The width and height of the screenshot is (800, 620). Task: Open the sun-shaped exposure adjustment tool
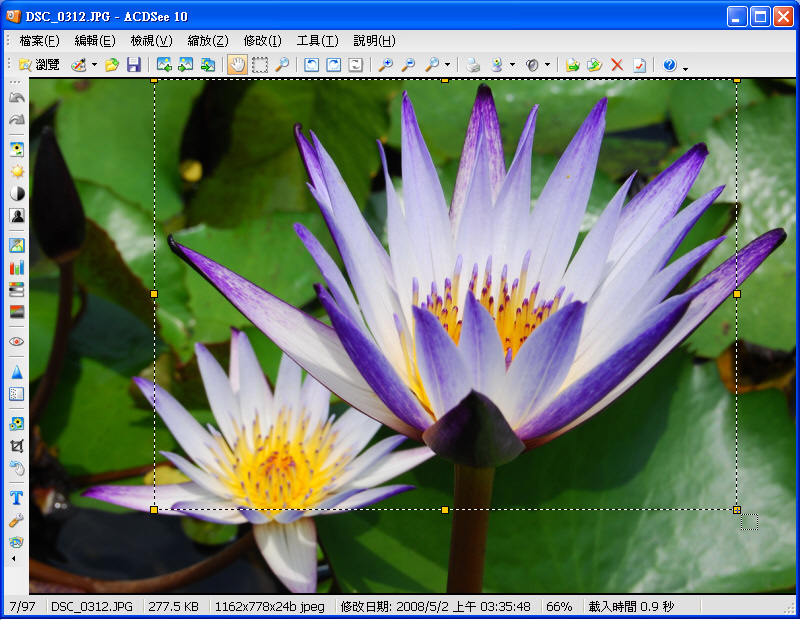tap(16, 171)
